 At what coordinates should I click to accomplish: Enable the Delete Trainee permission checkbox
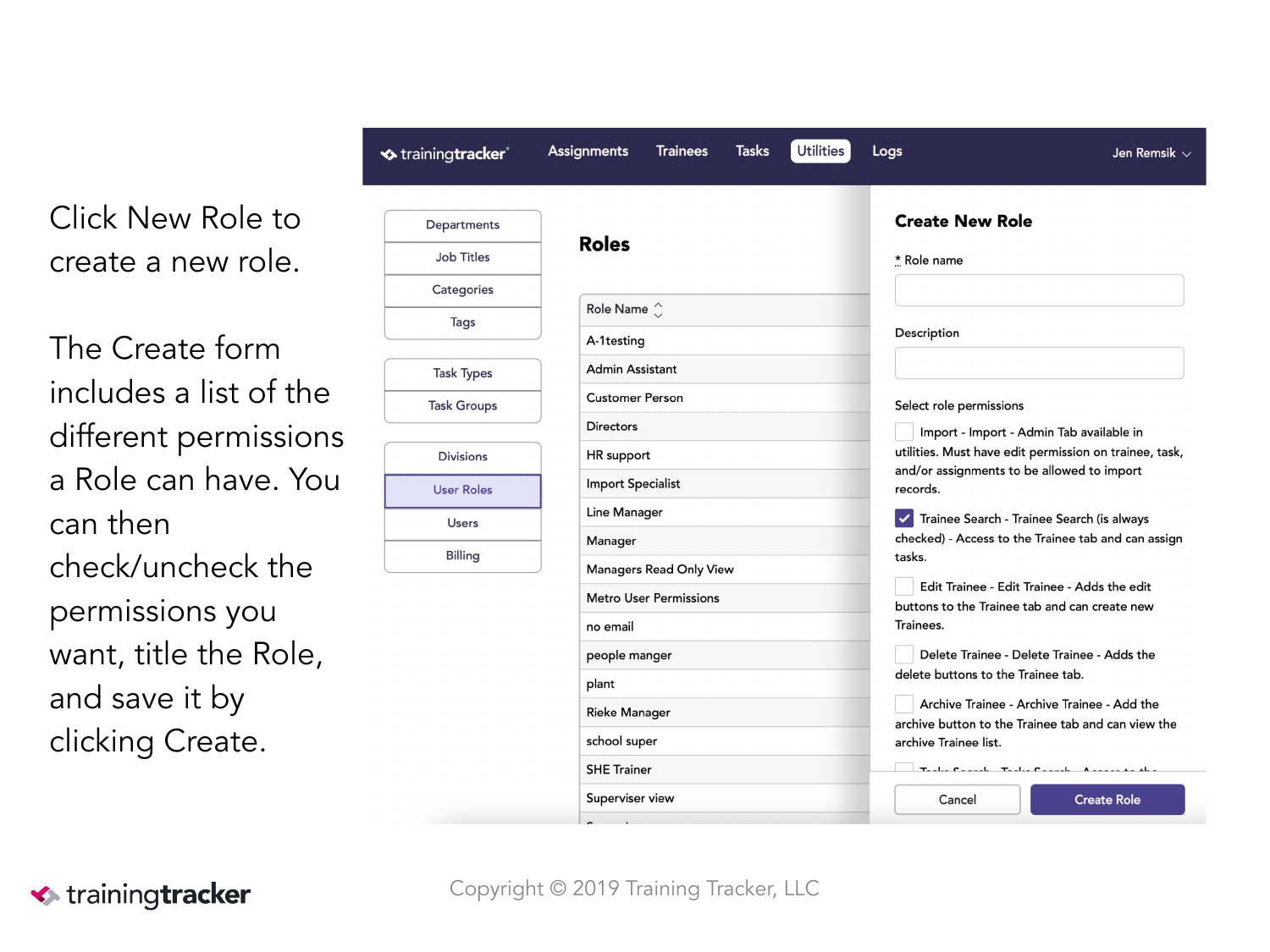tap(904, 654)
